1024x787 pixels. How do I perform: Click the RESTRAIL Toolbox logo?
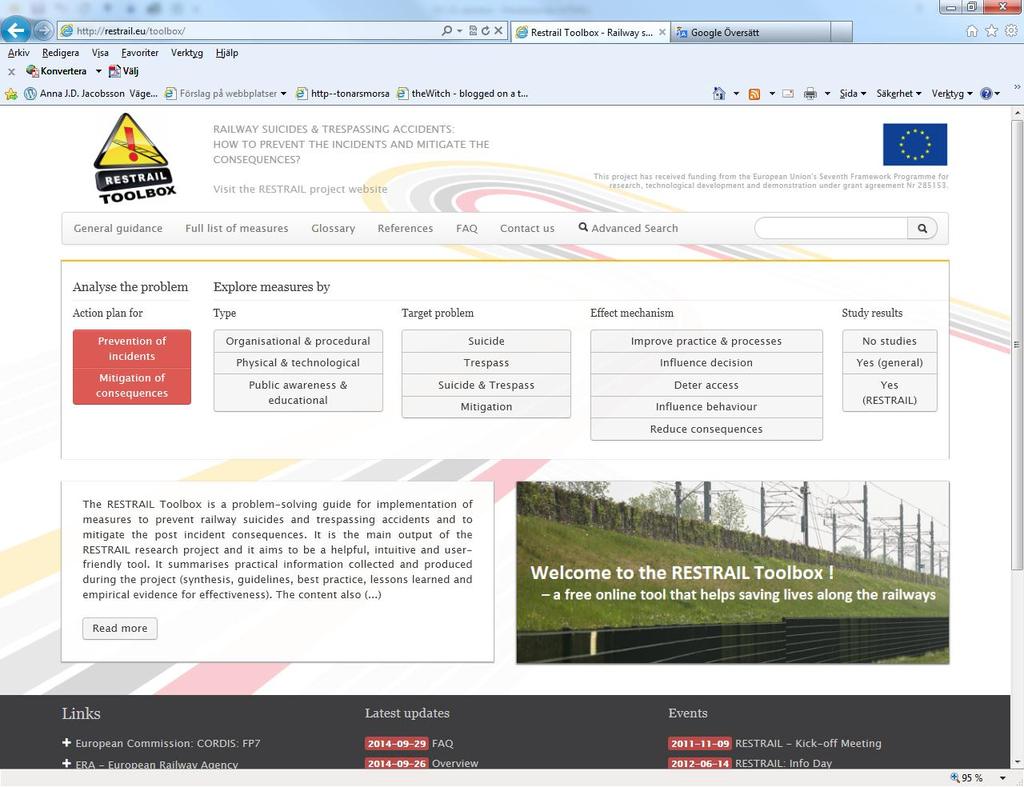[135, 159]
